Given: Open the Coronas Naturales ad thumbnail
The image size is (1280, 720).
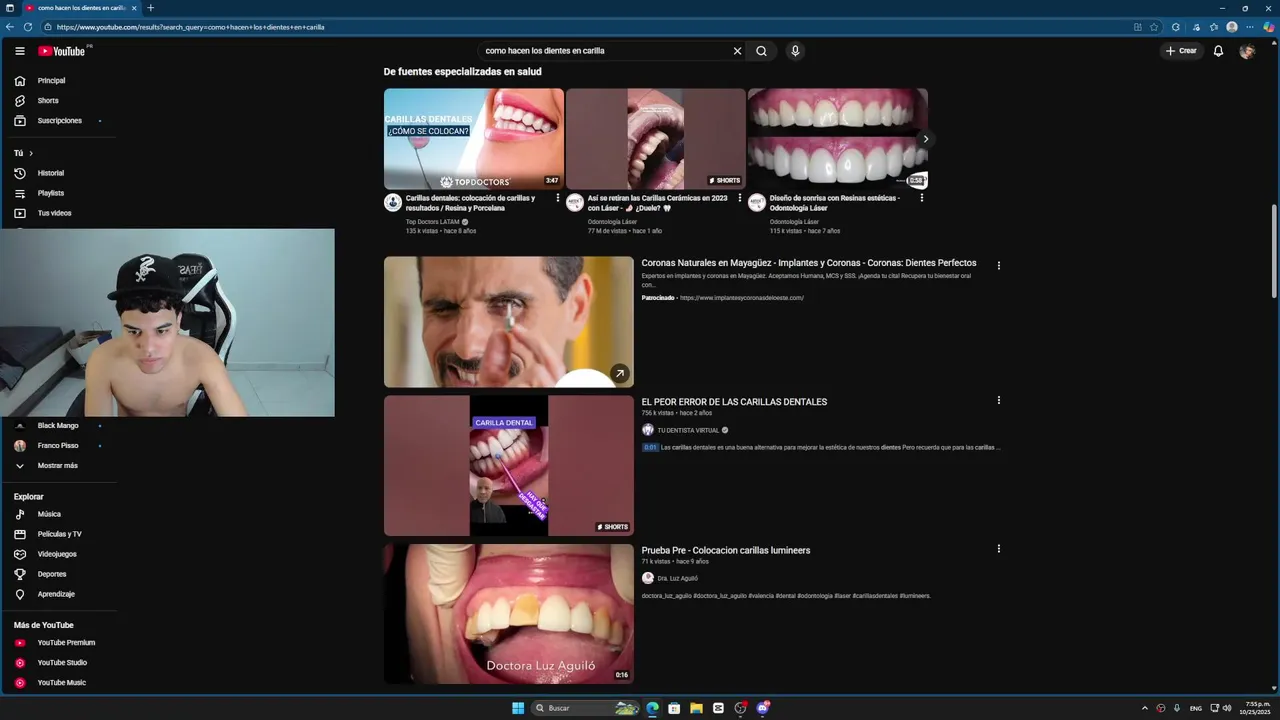Looking at the screenshot, I should point(509,322).
